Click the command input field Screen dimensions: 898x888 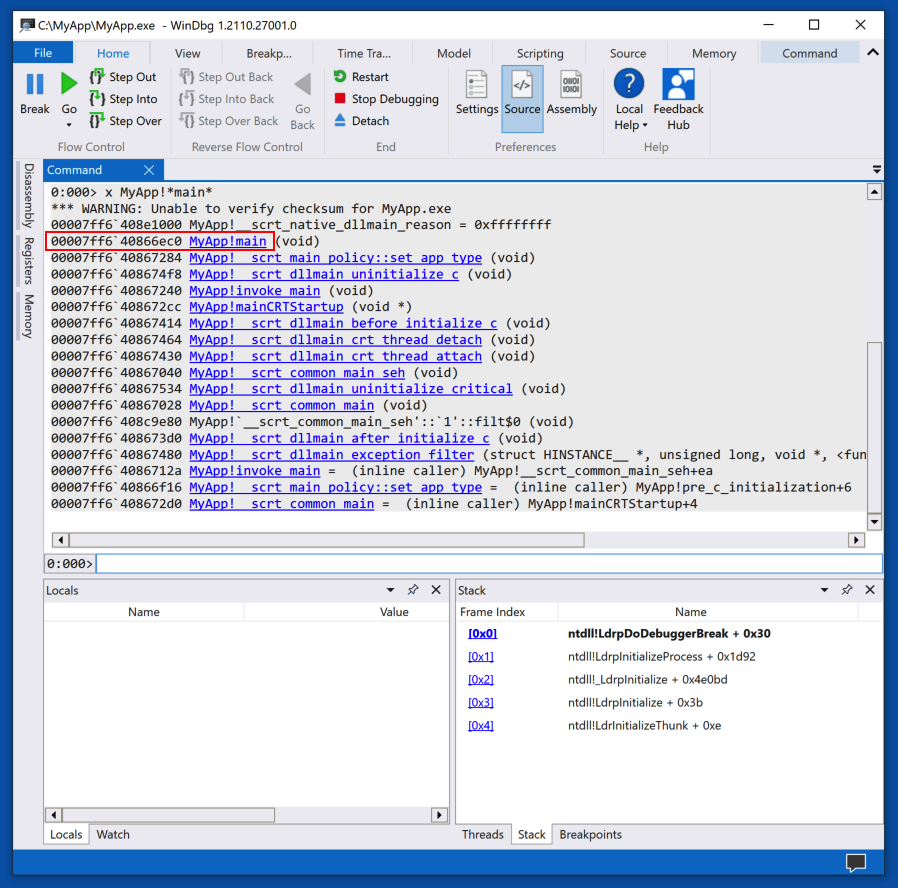pyautogui.click(x=489, y=563)
